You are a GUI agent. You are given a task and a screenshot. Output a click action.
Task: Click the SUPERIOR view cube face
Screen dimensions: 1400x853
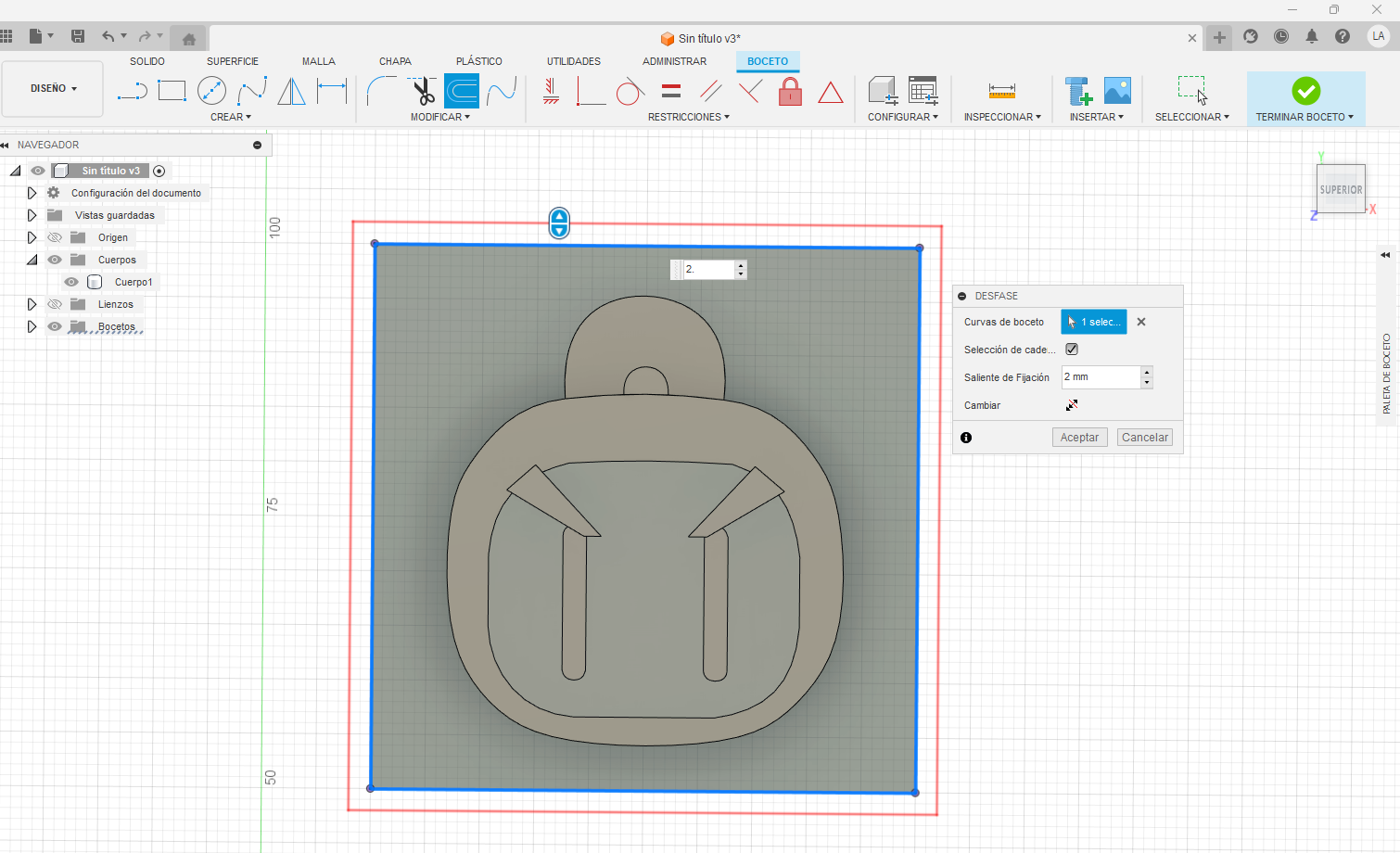(1341, 189)
